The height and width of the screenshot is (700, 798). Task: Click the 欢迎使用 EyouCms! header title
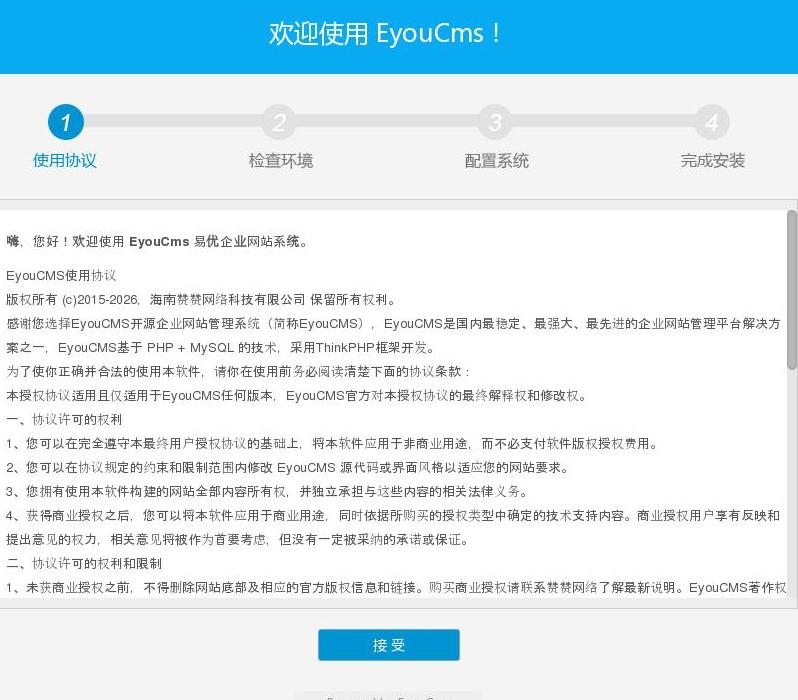385,34
